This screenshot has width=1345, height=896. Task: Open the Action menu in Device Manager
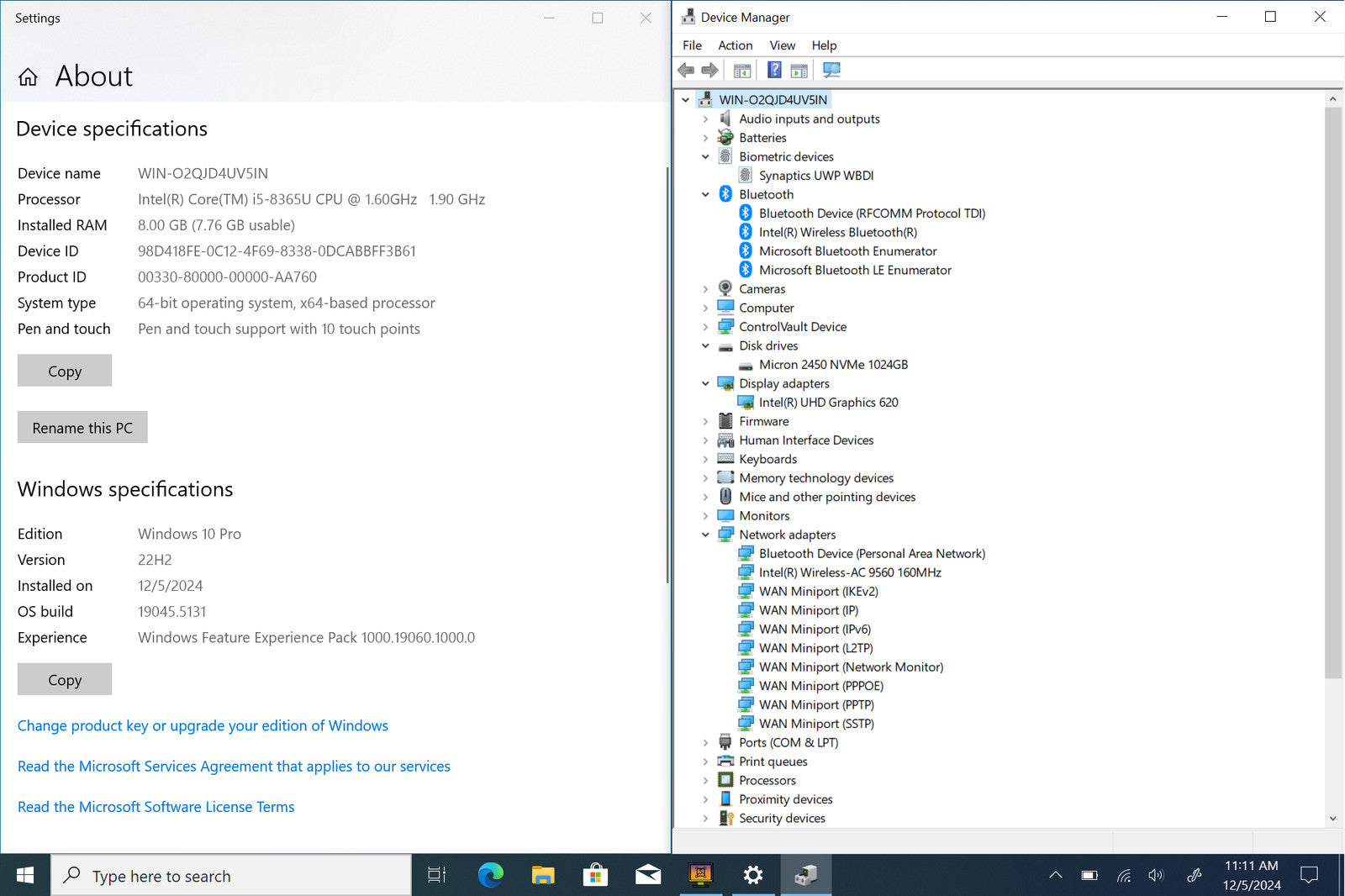point(735,45)
